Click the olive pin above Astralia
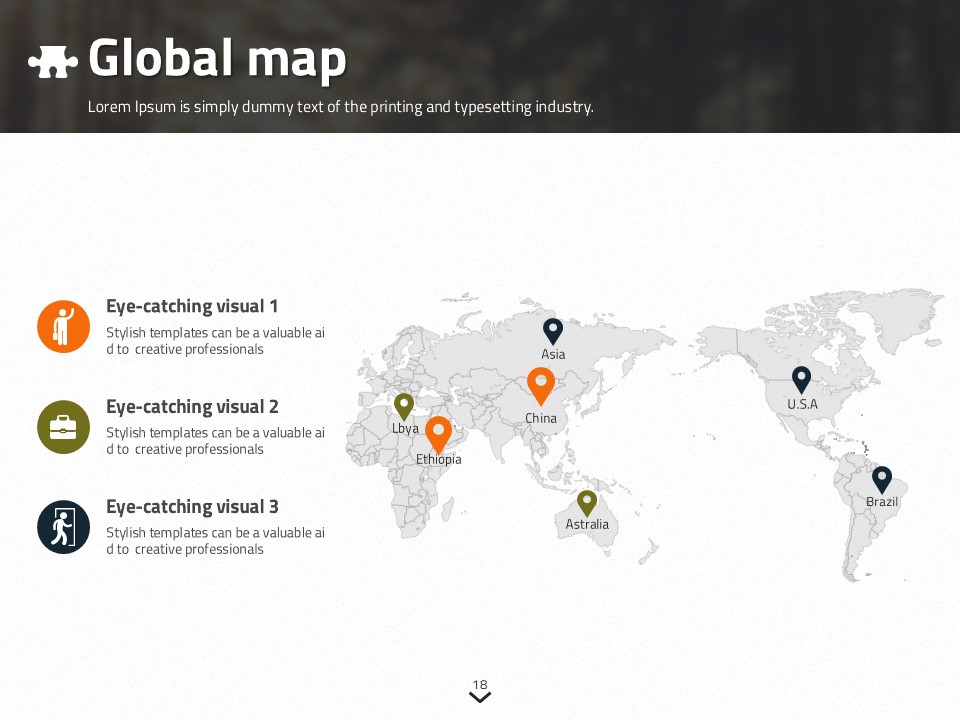Viewport: 960px width, 720px height. [587, 503]
